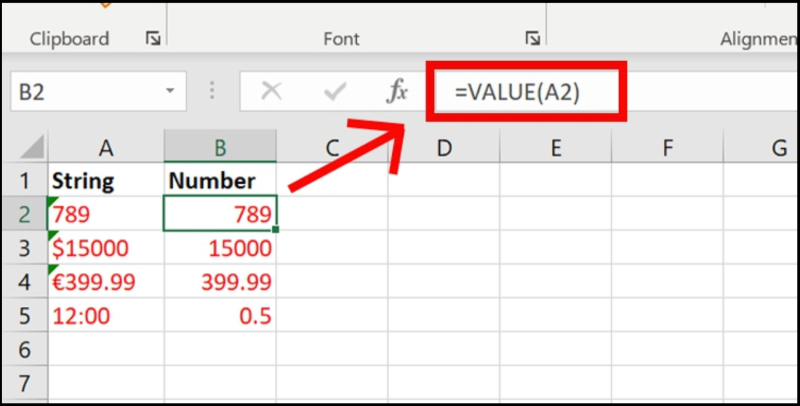
Task: Open Insert Function with the fx icon
Action: [x=397, y=92]
